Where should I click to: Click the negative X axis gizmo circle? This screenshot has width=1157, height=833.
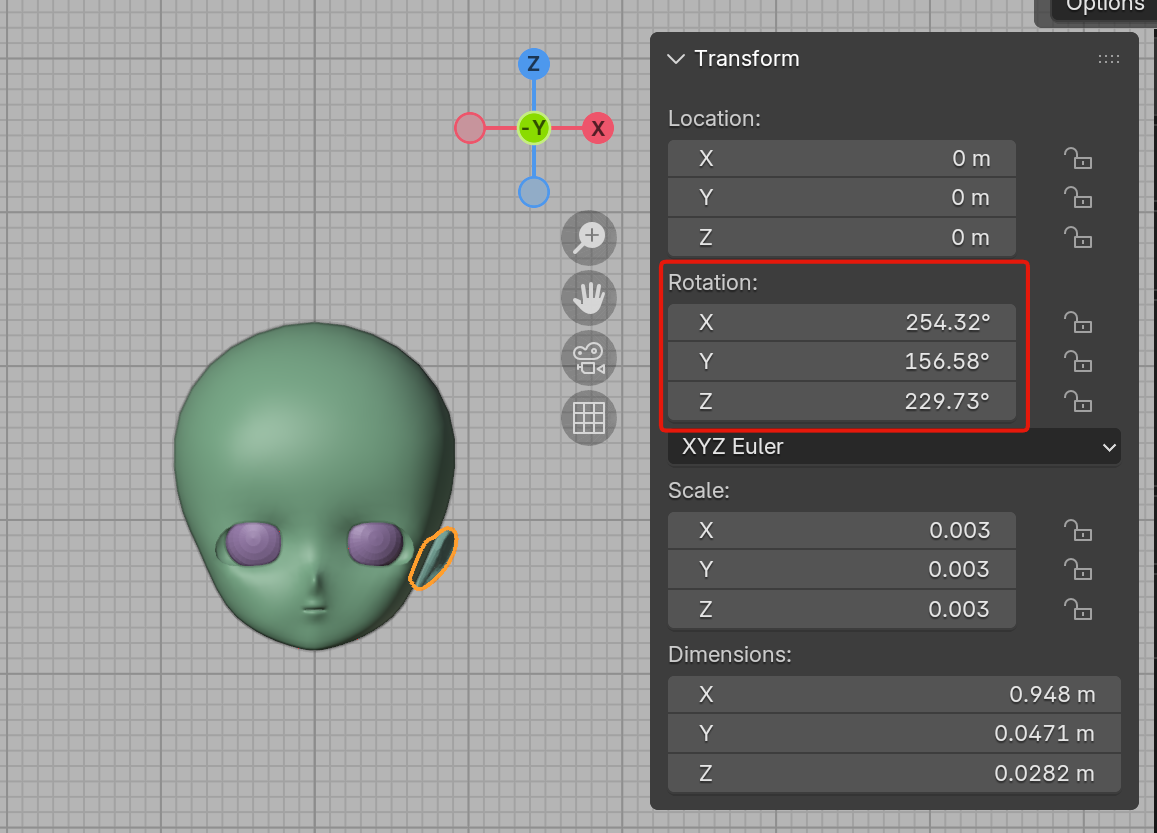click(x=470, y=128)
